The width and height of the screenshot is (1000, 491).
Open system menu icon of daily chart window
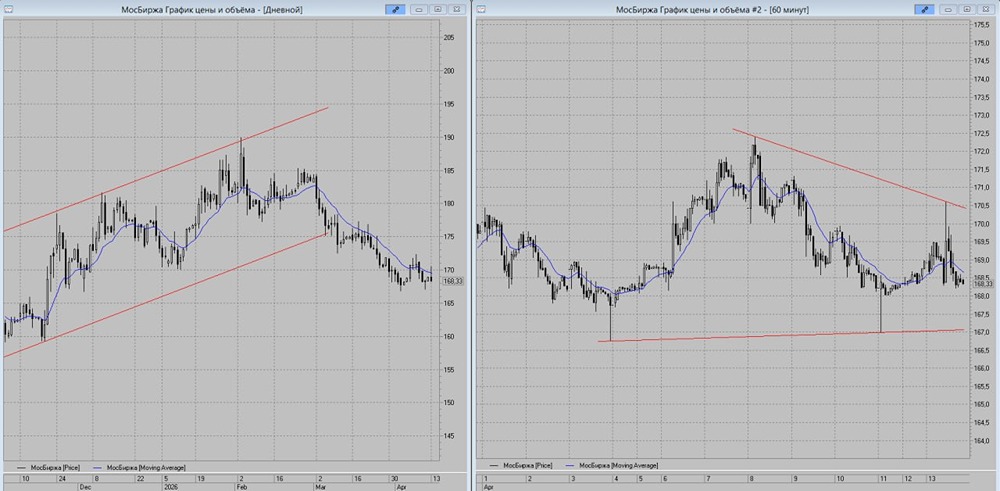[x=7, y=9]
